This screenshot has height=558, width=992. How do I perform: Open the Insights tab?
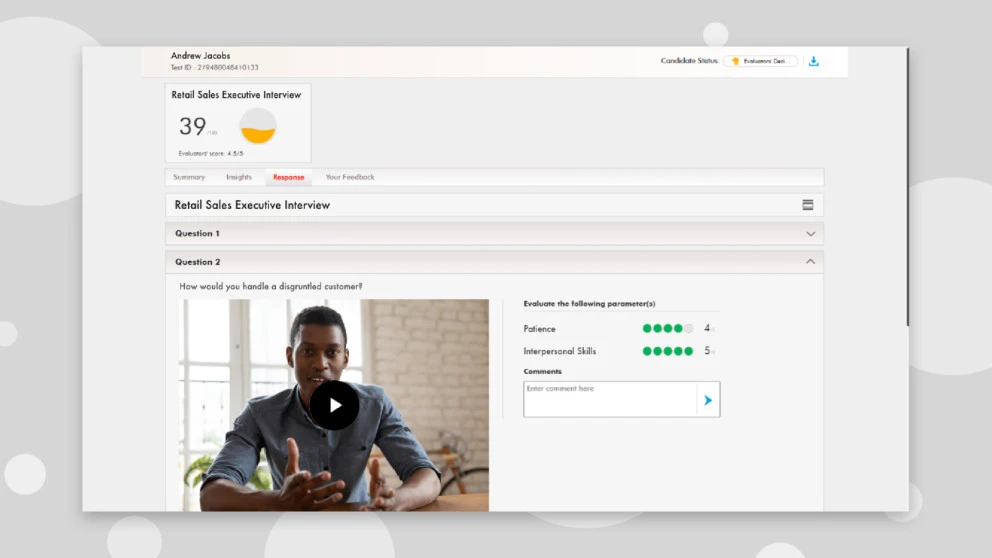(239, 177)
